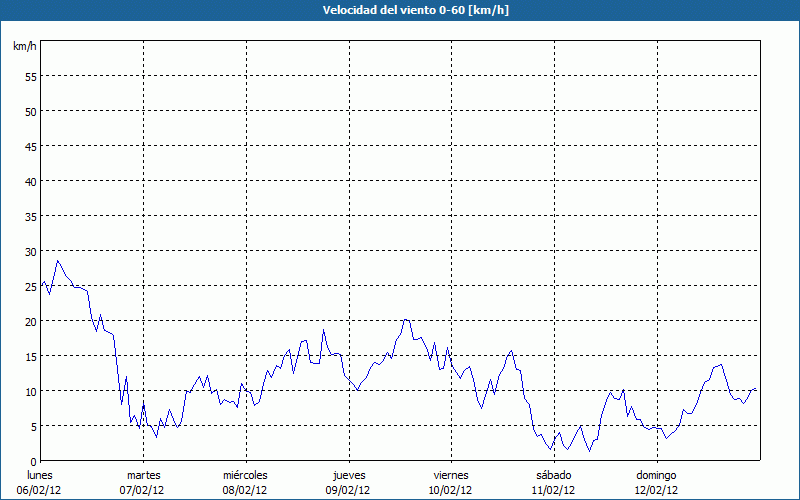The width and height of the screenshot is (800, 500).
Task: Click the highest wind peak on Monday
Action: coord(58,261)
